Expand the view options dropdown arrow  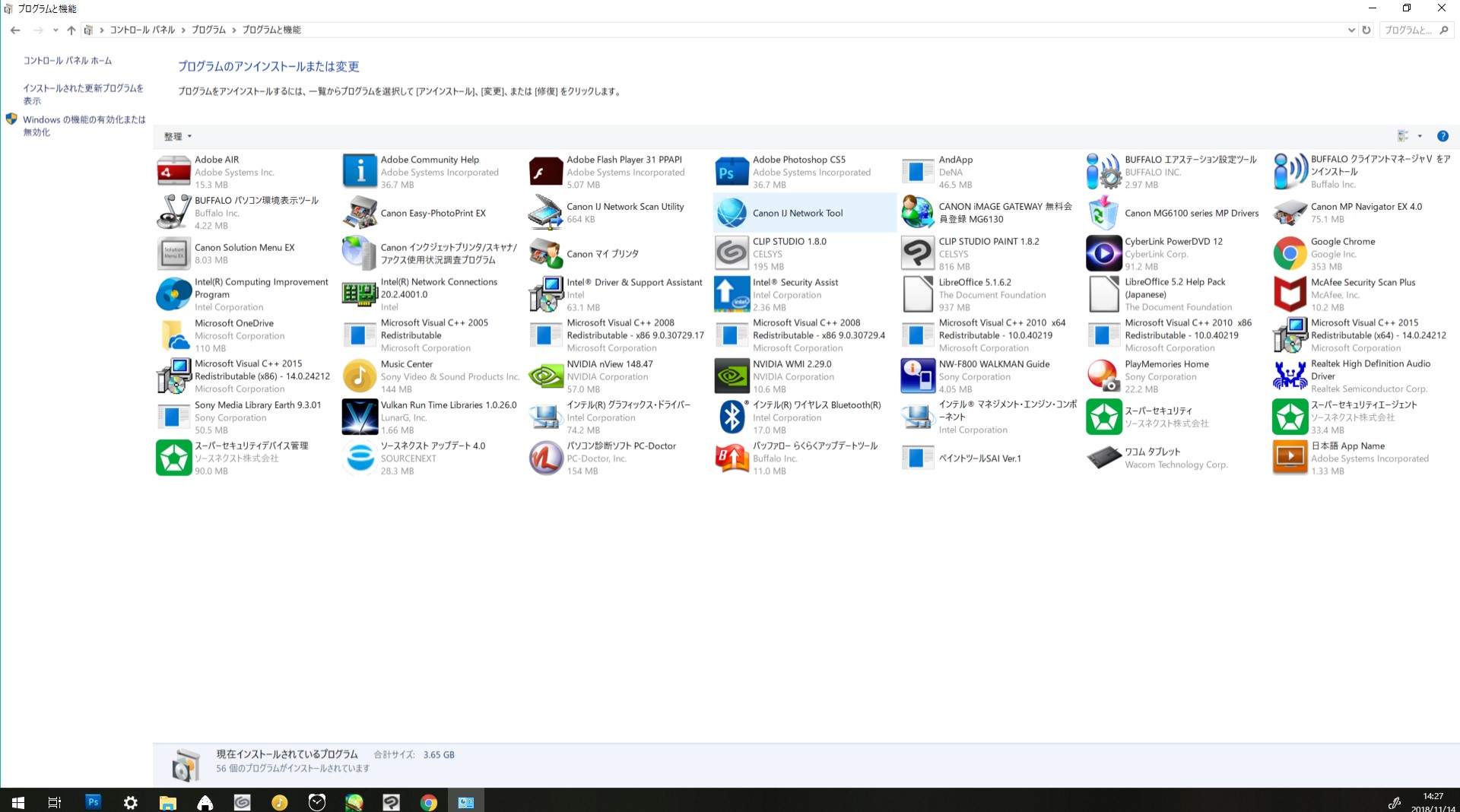coord(1420,136)
